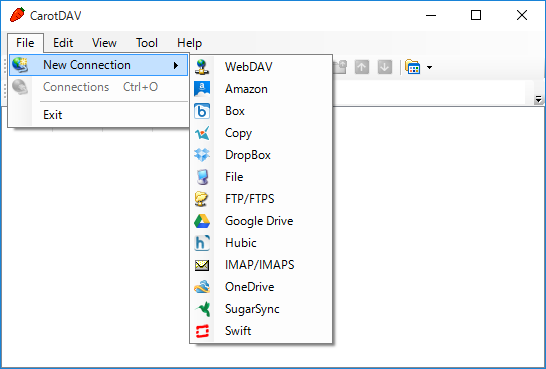Click the CarotDAV carrot icon in title bar

tap(17, 15)
